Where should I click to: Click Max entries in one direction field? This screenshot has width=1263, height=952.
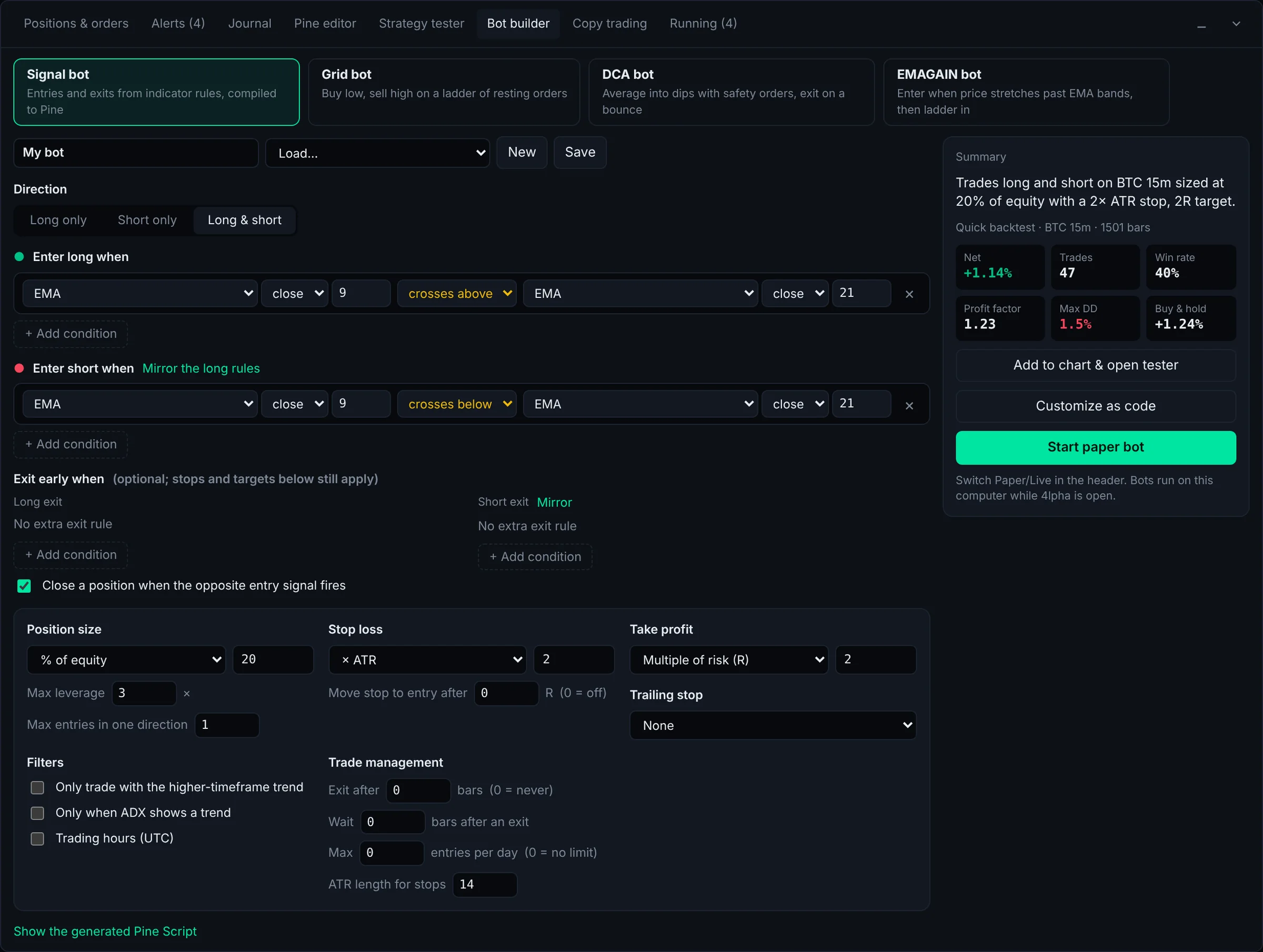[x=227, y=725]
